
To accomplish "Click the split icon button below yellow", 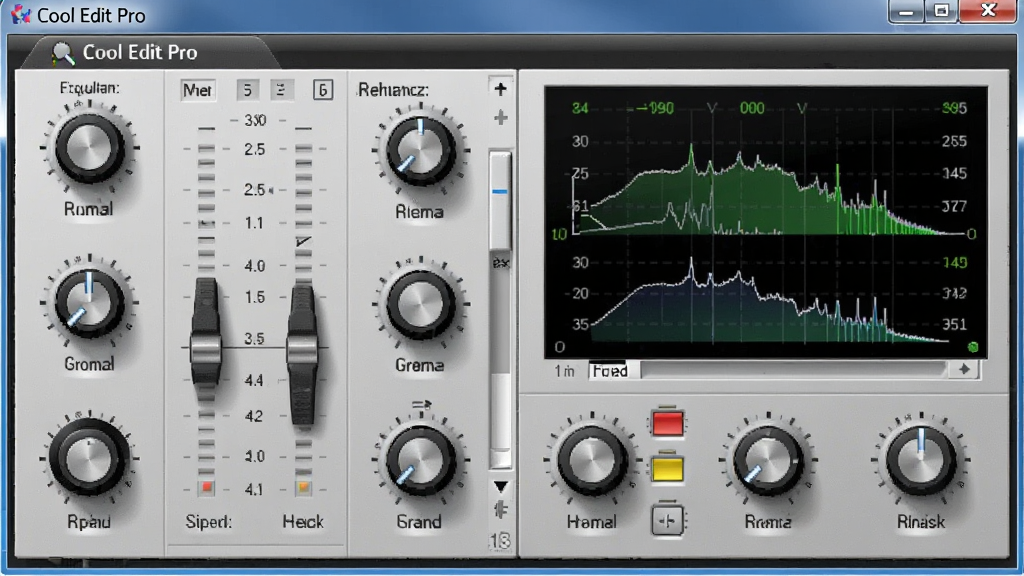I will pyautogui.click(x=667, y=520).
